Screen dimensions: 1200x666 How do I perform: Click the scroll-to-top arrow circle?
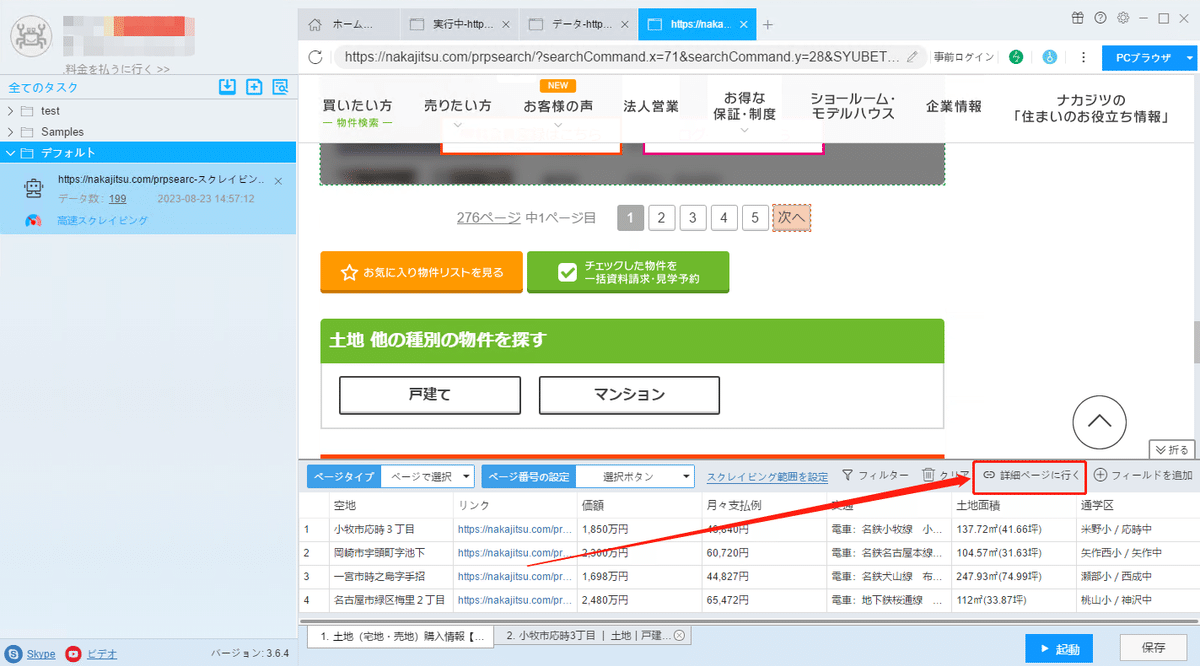[1099, 420]
